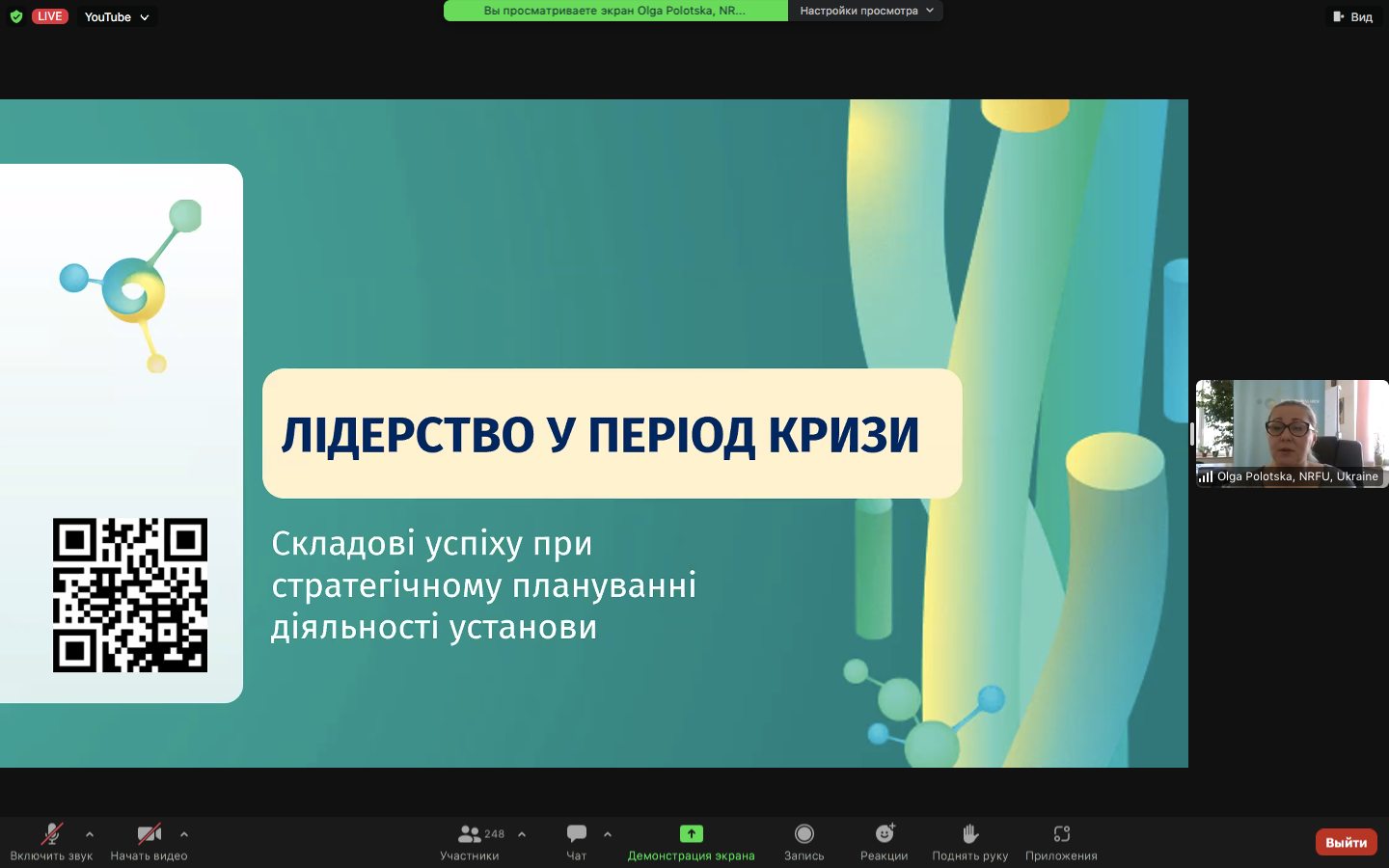Image resolution: width=1389 pixels, height=868 pixels.
Task: Open the Participants panel icon
Action: coord(470,834)
